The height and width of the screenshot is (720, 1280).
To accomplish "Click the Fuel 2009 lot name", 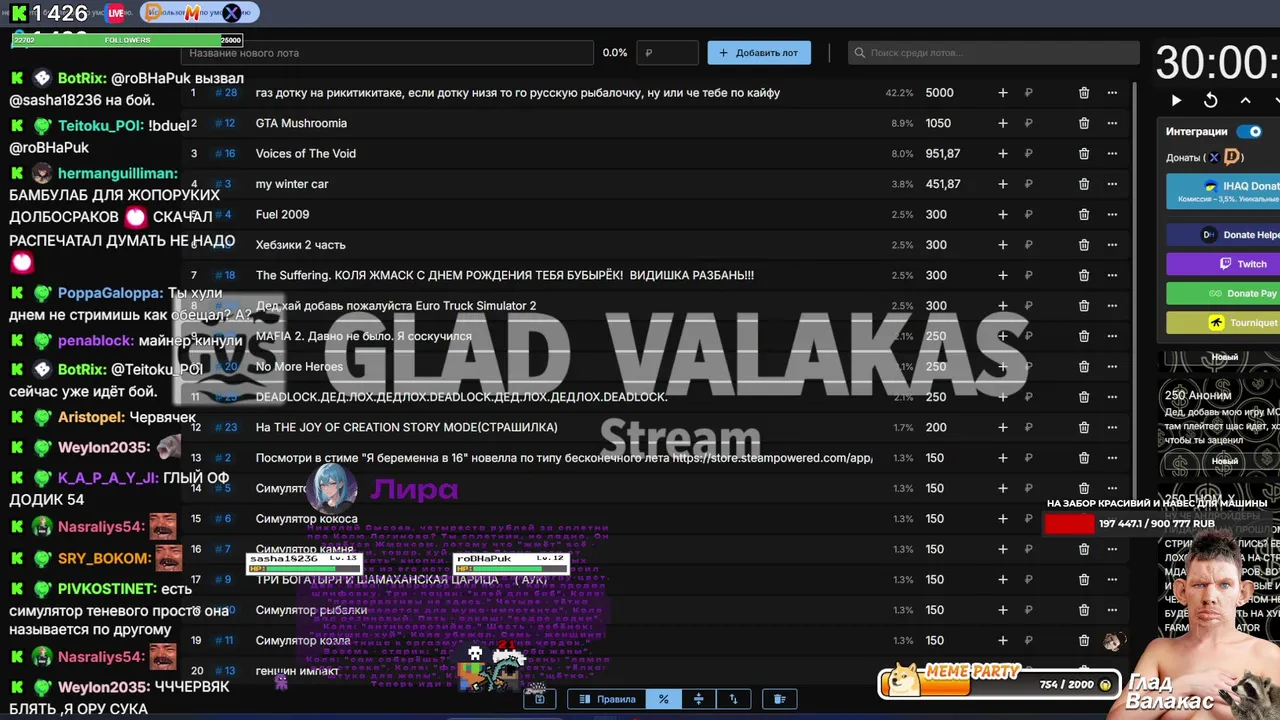I will (x=282, y=215).
